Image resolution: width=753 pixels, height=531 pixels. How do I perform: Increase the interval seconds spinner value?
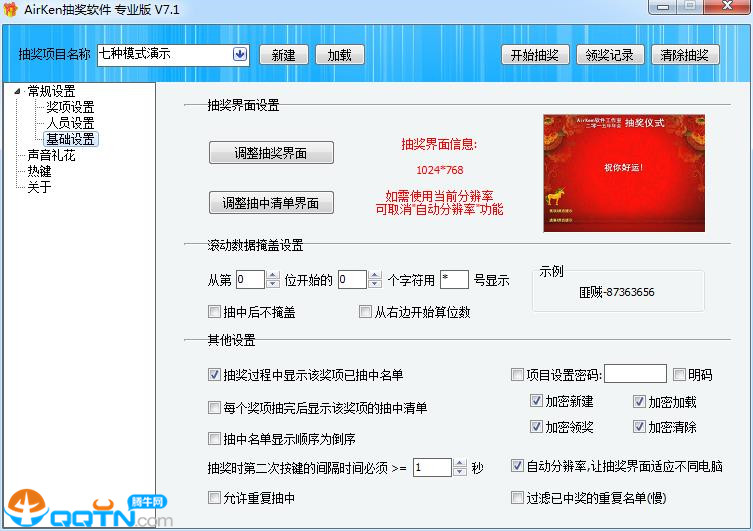click(x=460, y=462)
